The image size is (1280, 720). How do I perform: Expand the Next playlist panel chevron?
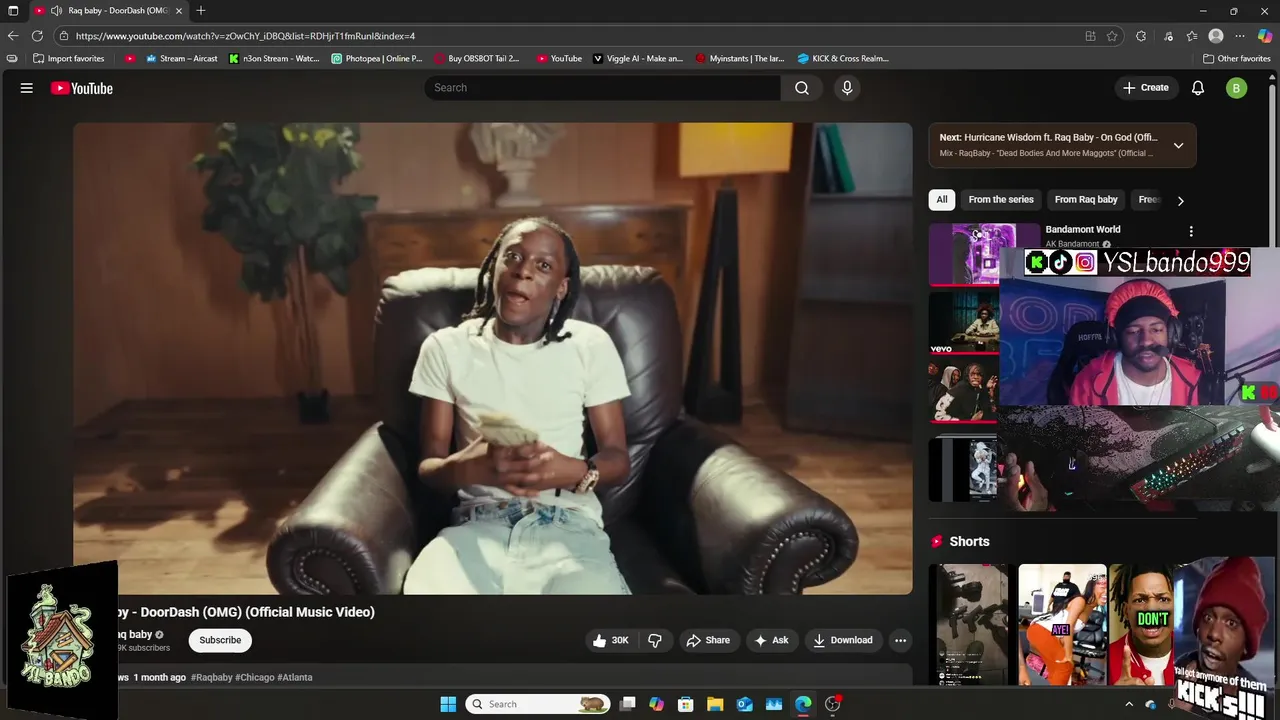(1178, 145)
